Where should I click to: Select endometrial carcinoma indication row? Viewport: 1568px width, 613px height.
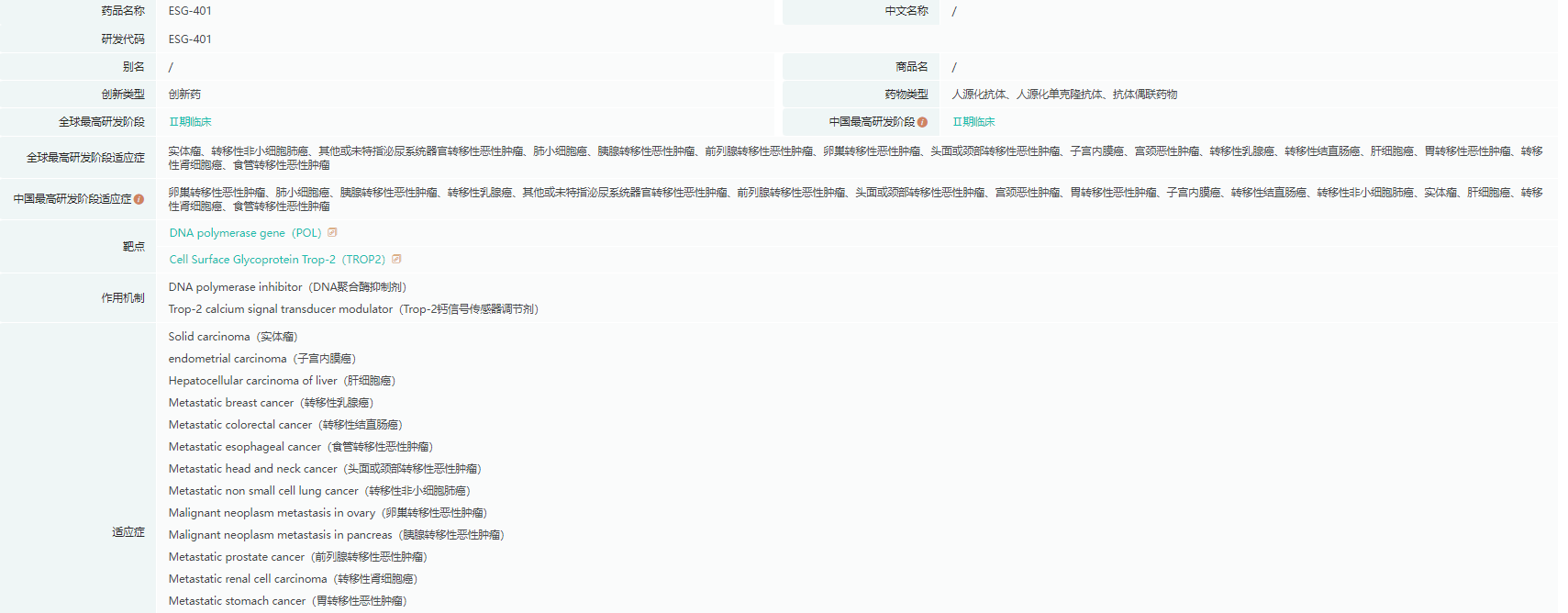(262, 359)
